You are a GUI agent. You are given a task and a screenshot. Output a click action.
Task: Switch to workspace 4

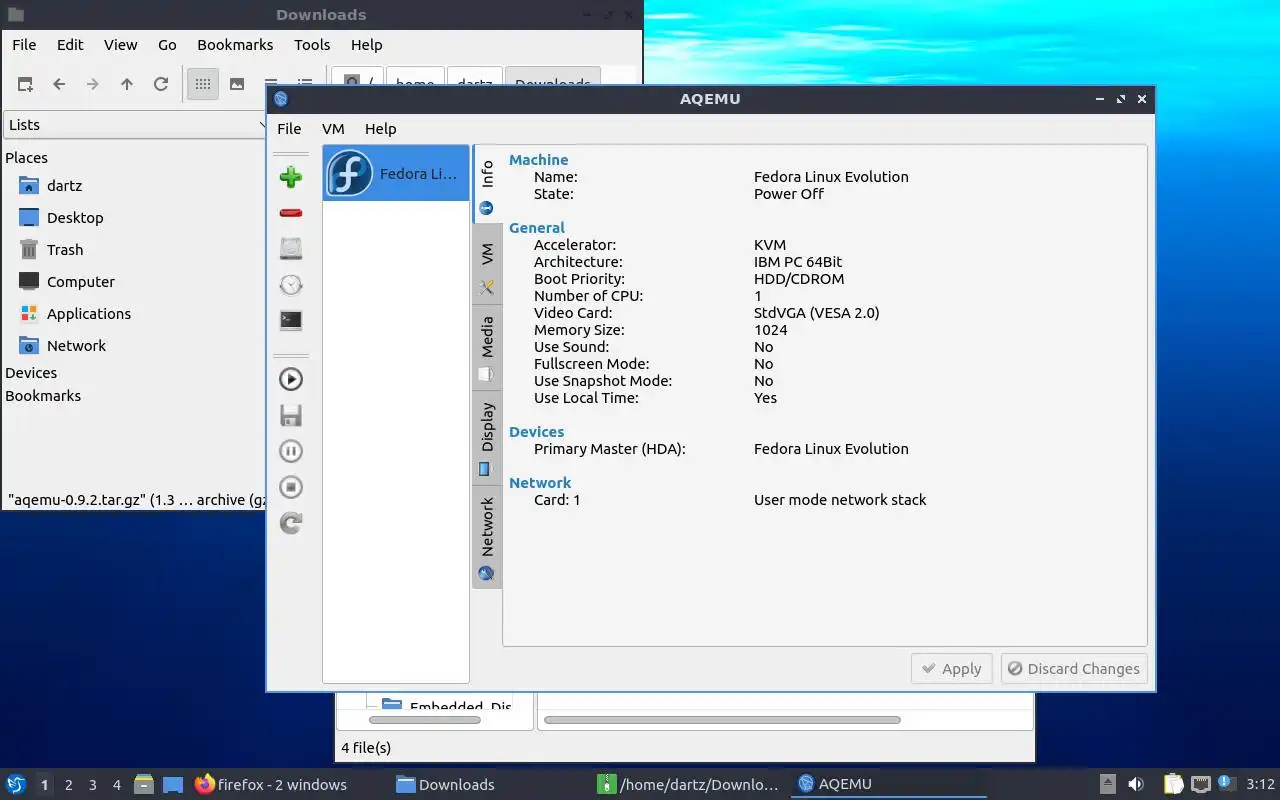[117, 785]
